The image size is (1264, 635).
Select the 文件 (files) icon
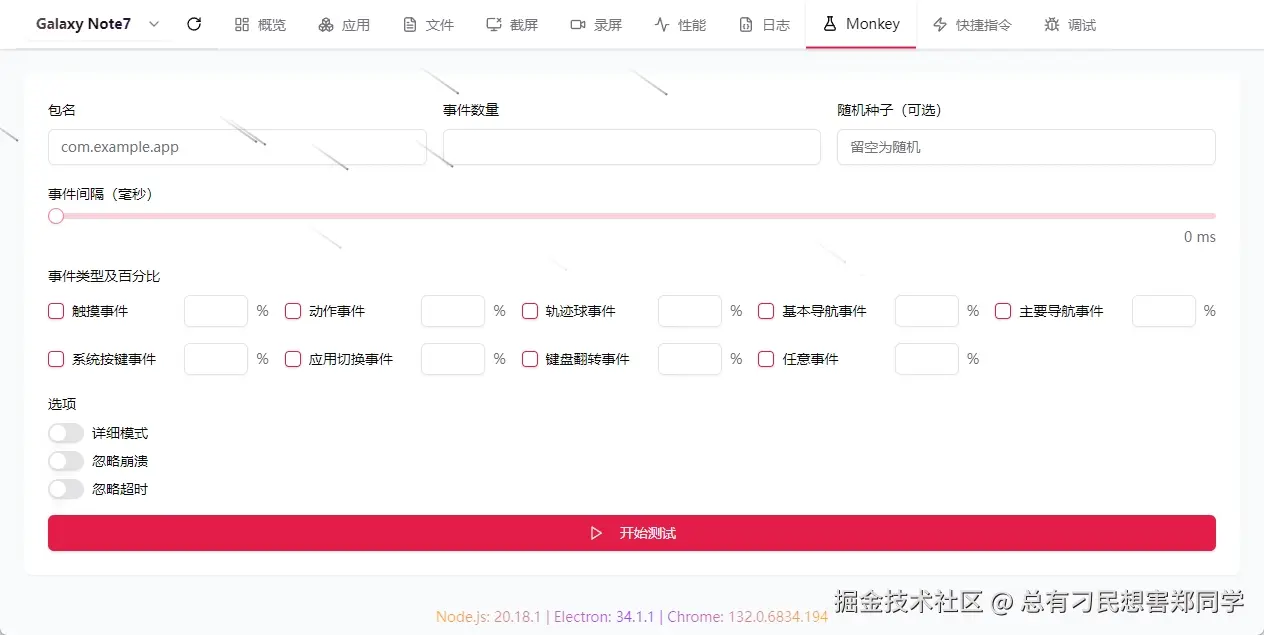(410, 24)
